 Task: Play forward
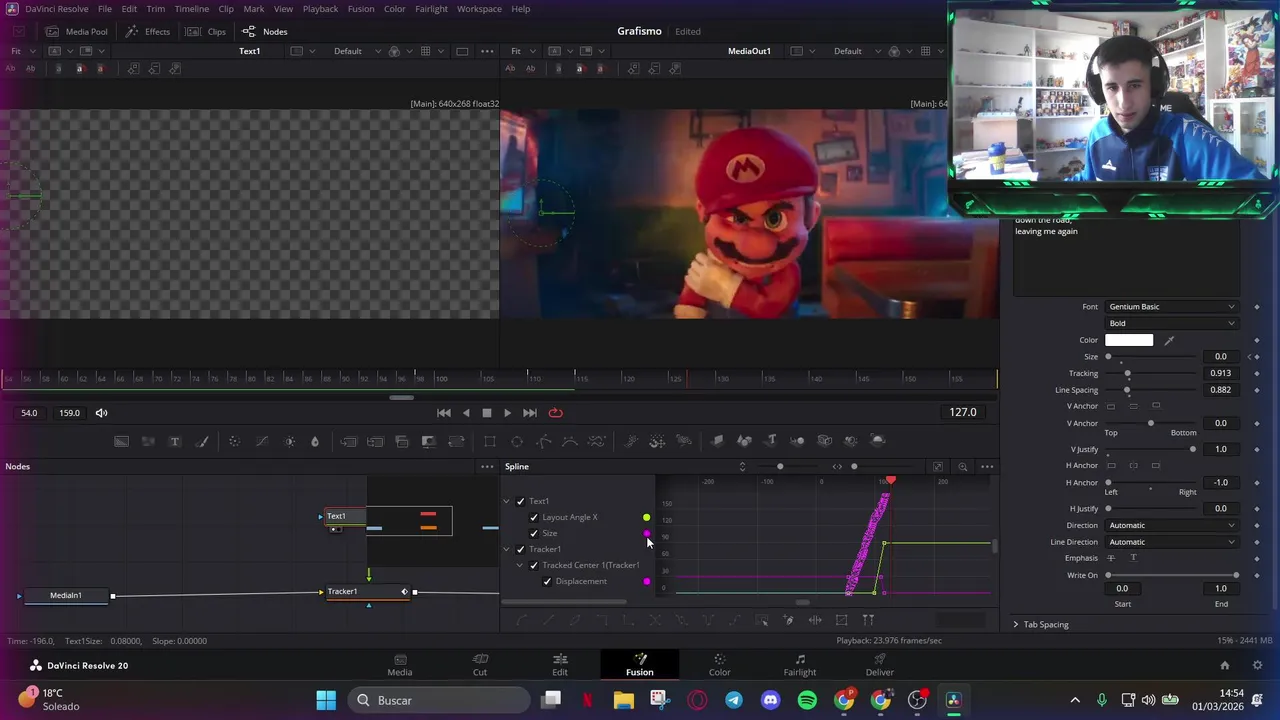tap(507, 413)
